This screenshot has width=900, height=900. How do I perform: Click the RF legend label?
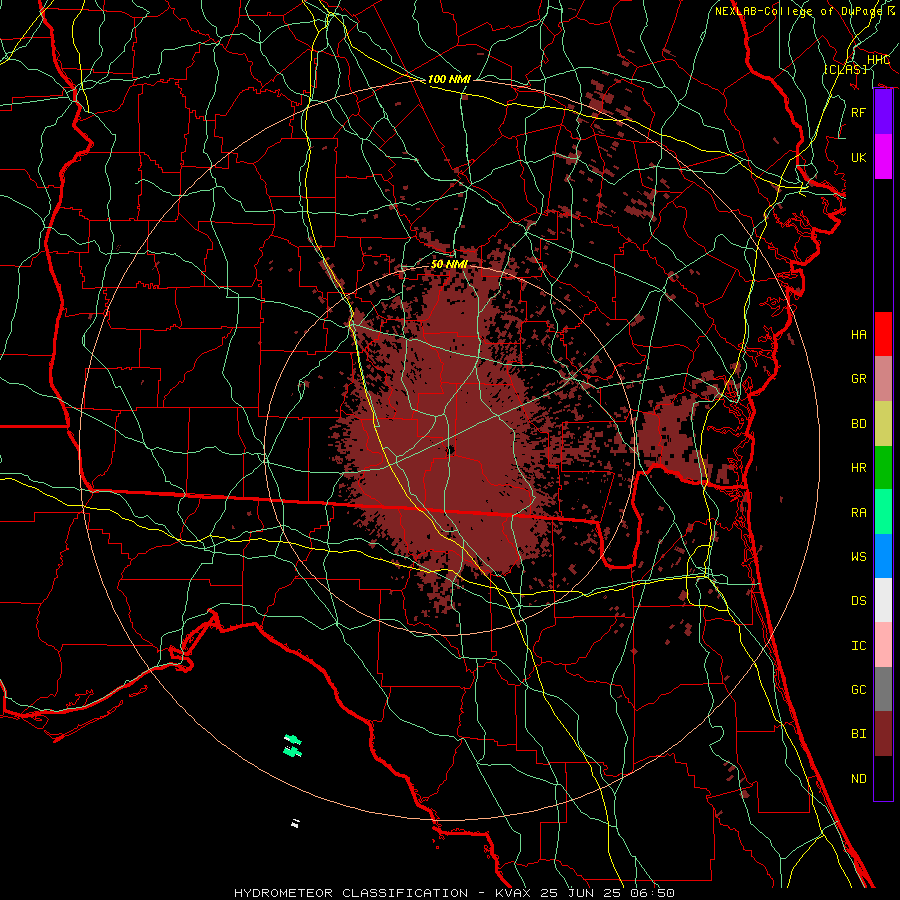(x=859, y=112)
